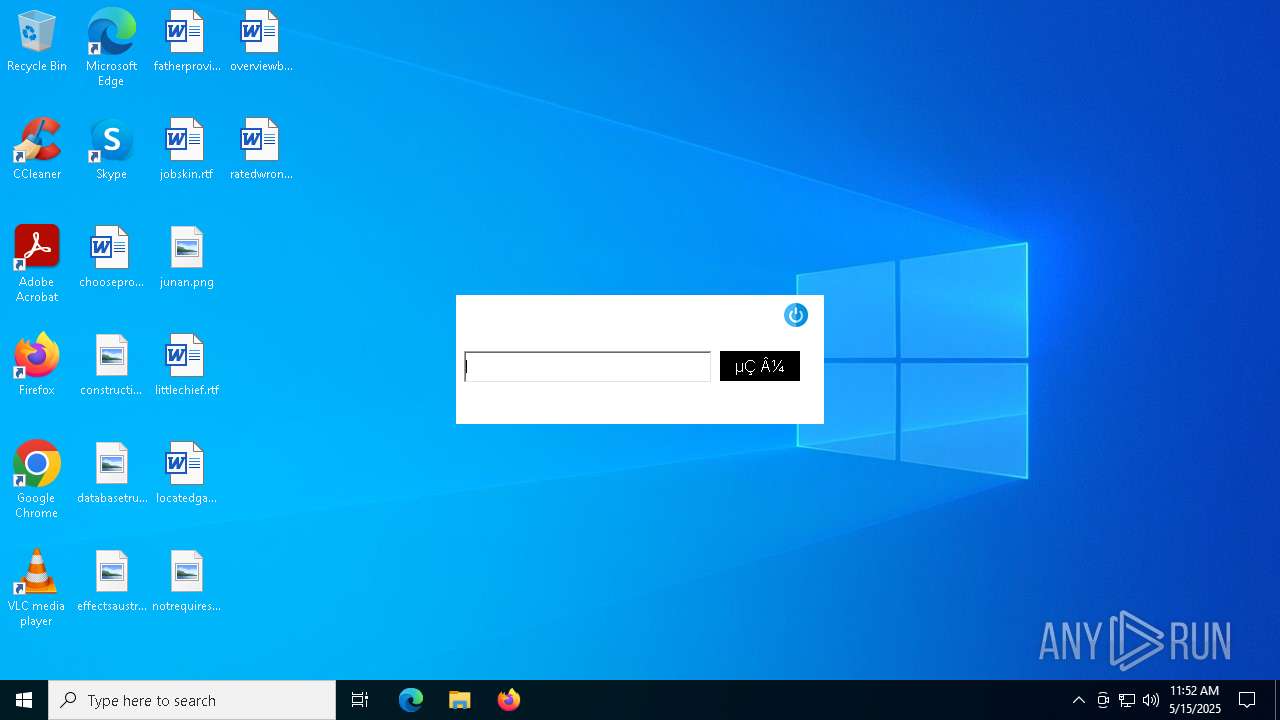Select the littlechief.rtf file icon
This screenshot has width=1280, height=720.
[x=186, y=366]
